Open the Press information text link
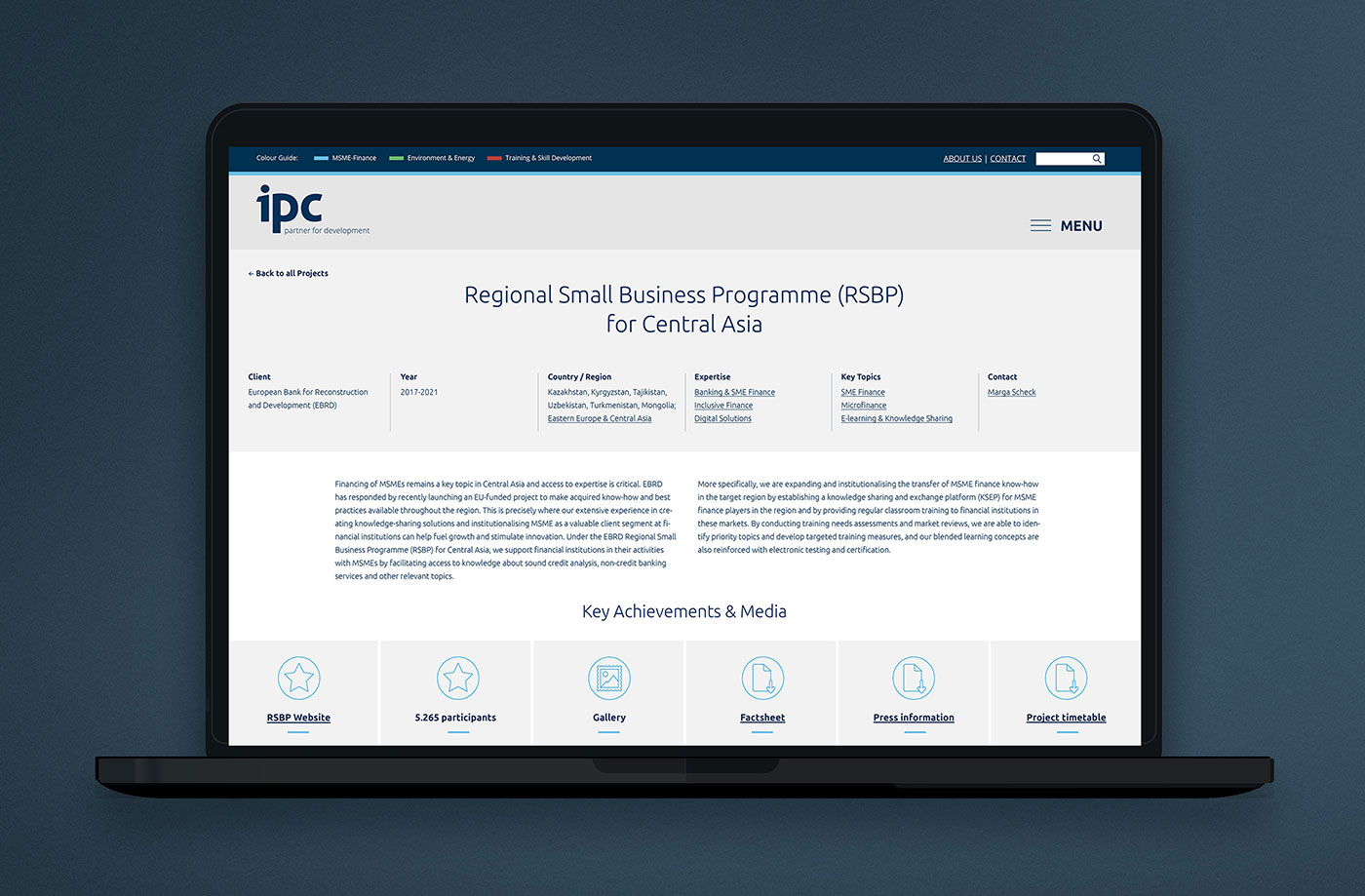Screen dimensions: 1365x896 tap(914, 718)
